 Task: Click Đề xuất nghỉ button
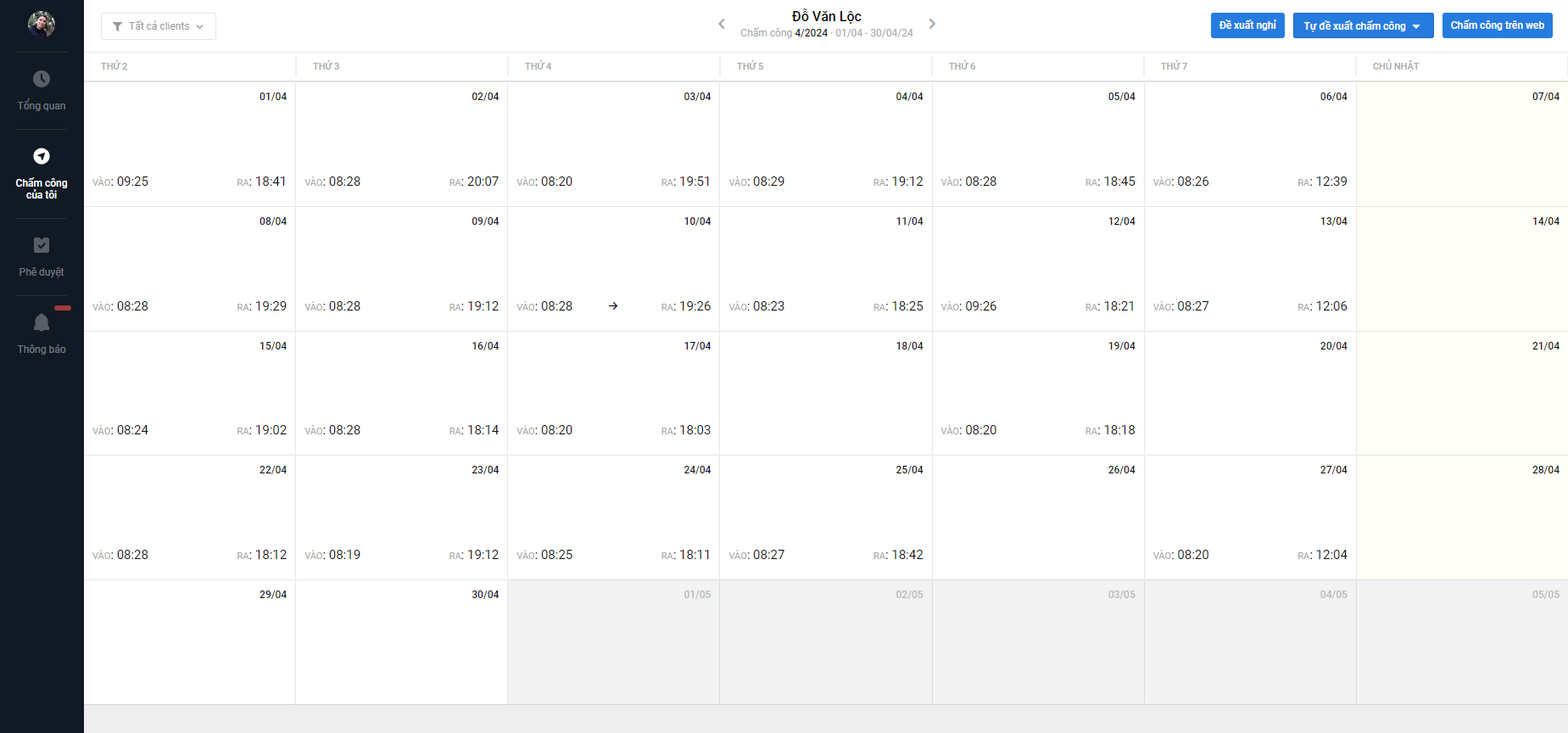tap(1247, 25)
